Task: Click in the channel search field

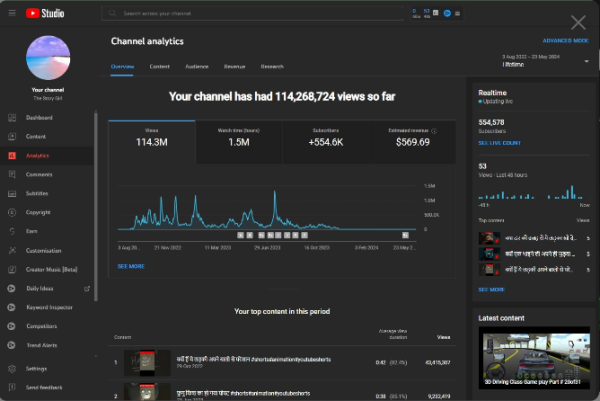Action: [250, 15]
